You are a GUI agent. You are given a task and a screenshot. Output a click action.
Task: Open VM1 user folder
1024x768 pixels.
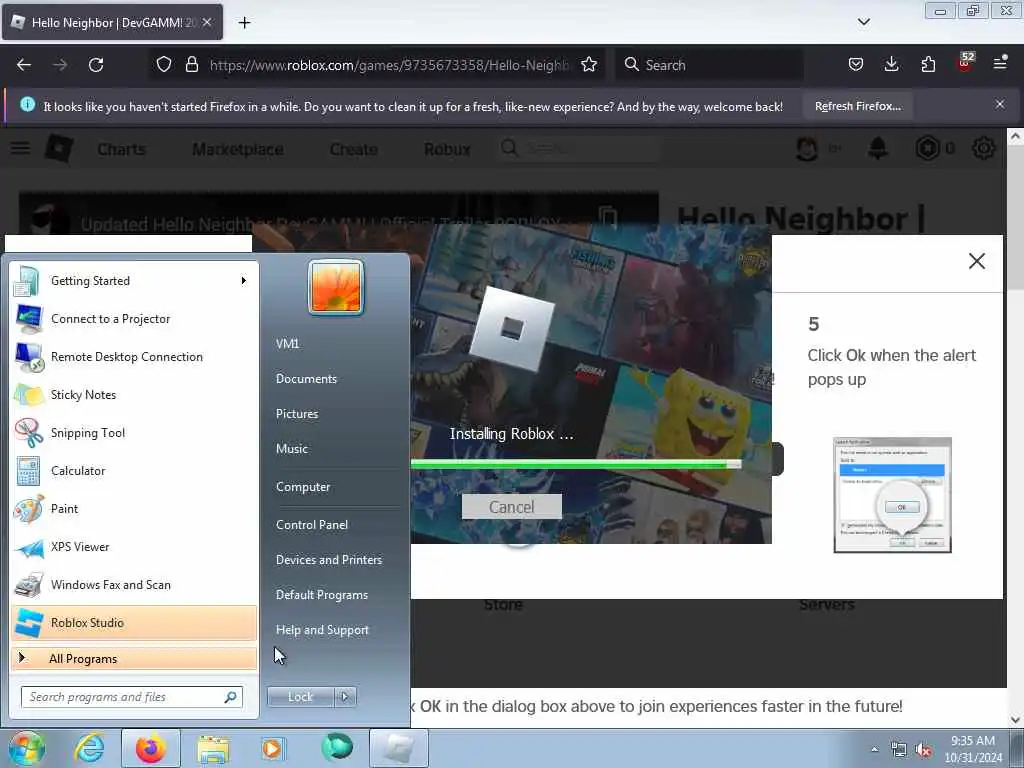[287, 344]
